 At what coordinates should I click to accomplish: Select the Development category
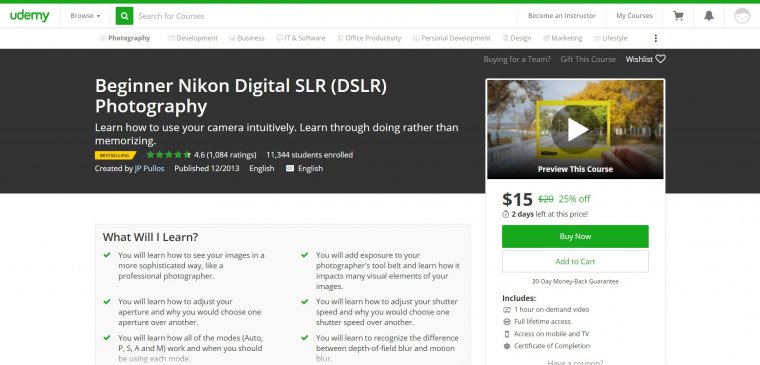[193, 38]
